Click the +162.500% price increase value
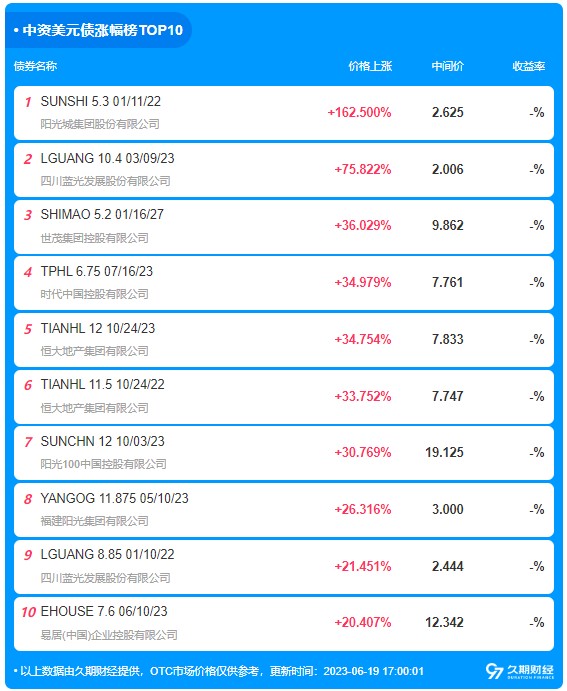This screenshot has width=567, height=691. pyautogui.click(x=359, y=112)
